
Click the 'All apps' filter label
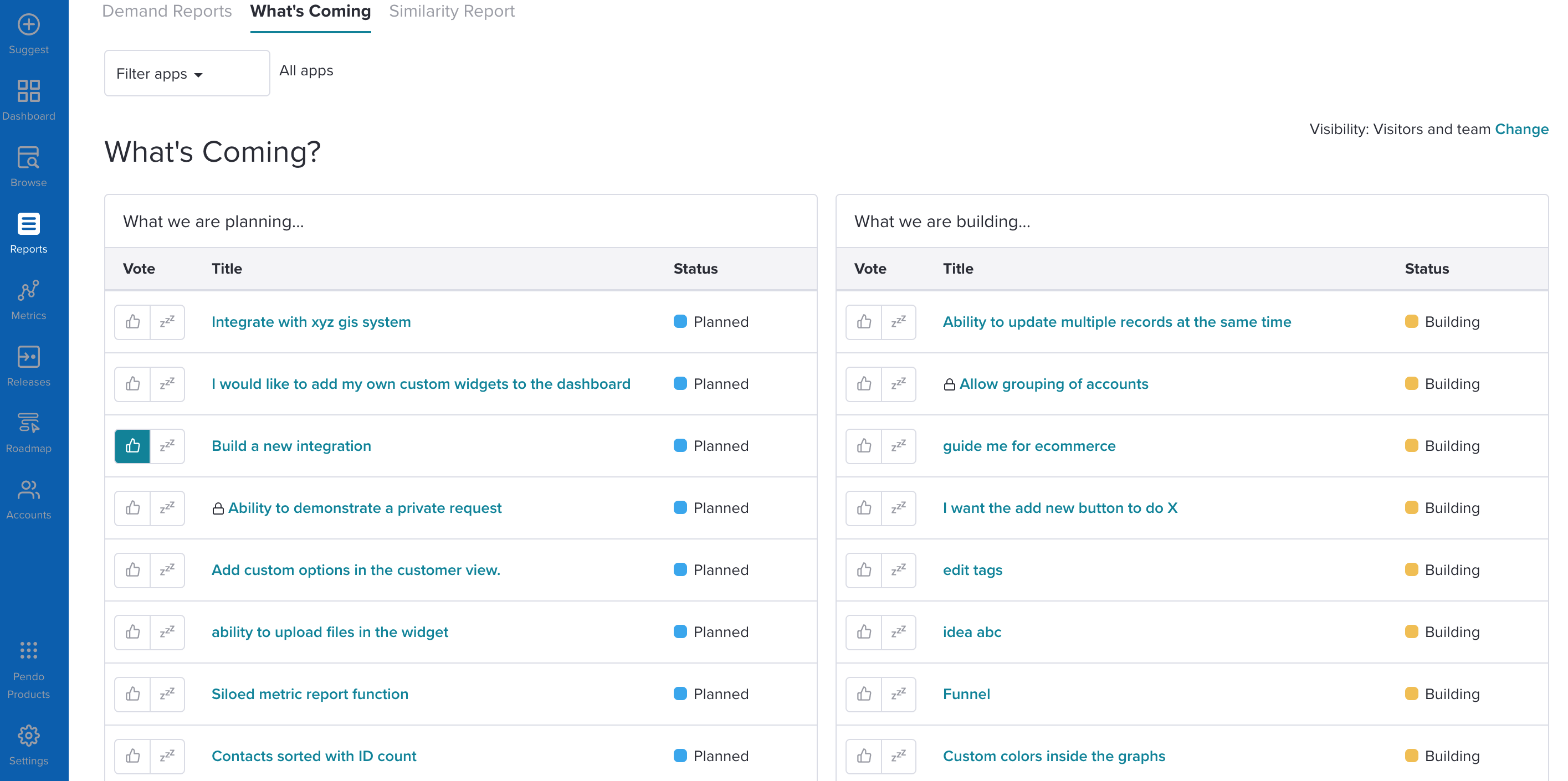[306, 70]
